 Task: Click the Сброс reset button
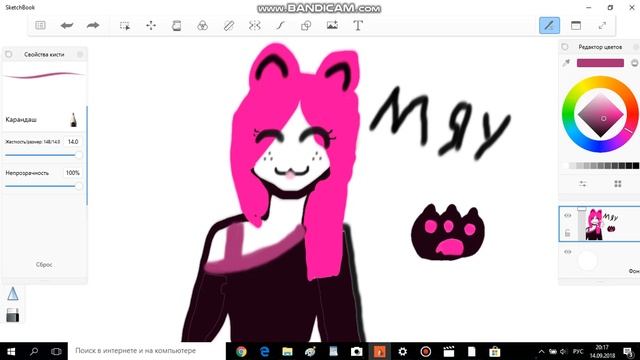[x=44, y=264]
